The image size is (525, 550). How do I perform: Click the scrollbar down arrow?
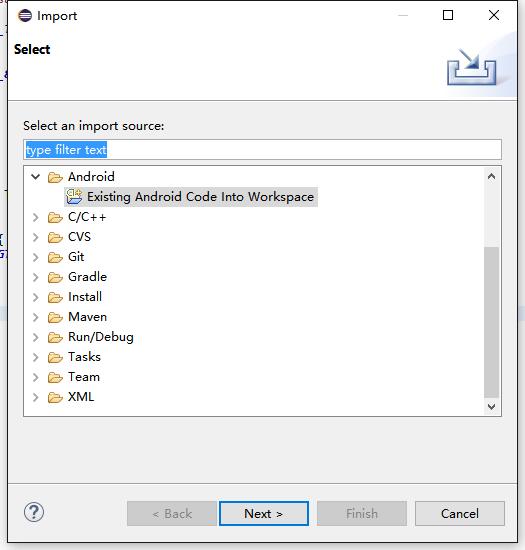491,407
